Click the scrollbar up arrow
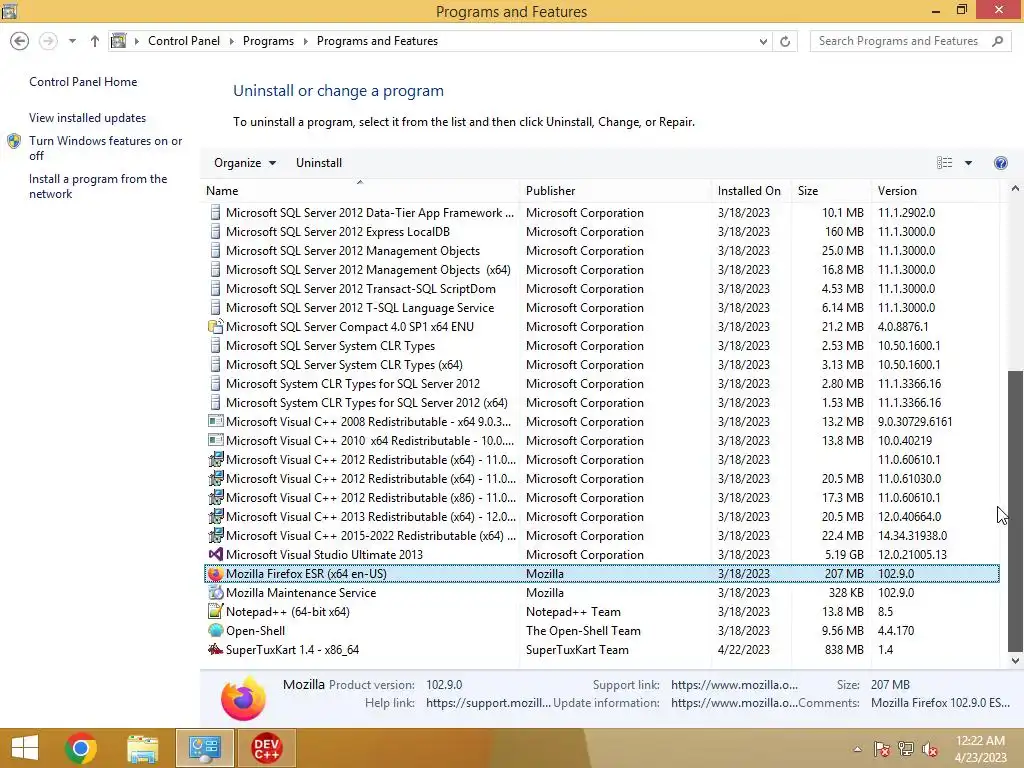This screenshot has height=768, width=1024. [x=1015, y=189]
